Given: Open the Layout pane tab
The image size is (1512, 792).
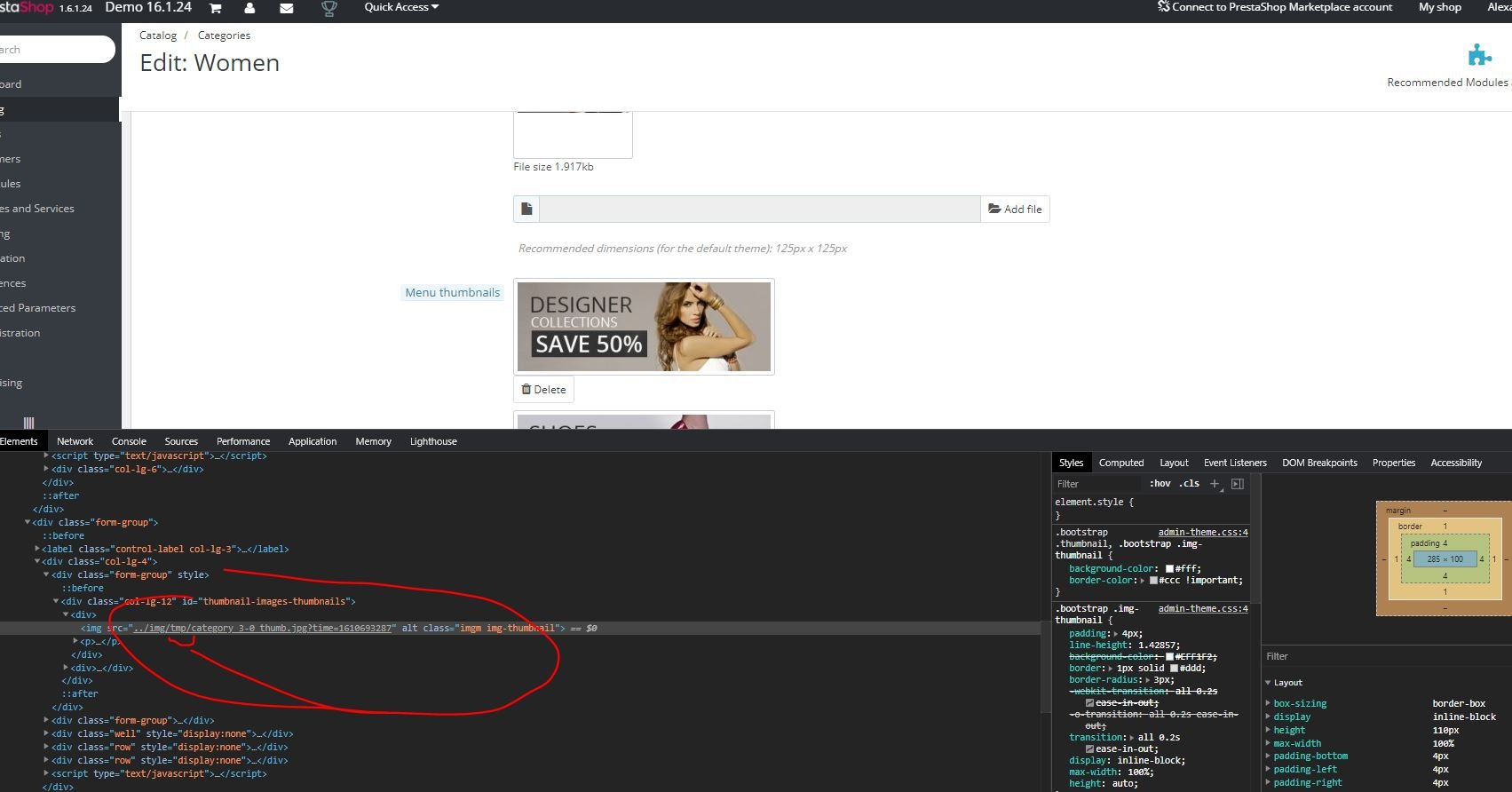Looking at the screenshot, I should click(1174, 463).
